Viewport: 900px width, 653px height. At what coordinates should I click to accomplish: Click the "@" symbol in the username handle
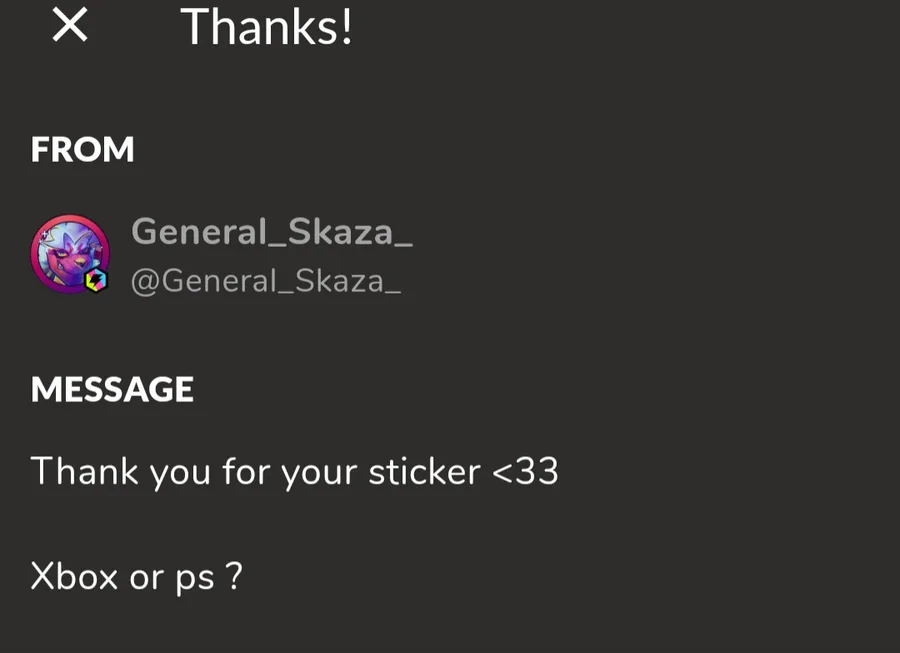tap(145, 282)
